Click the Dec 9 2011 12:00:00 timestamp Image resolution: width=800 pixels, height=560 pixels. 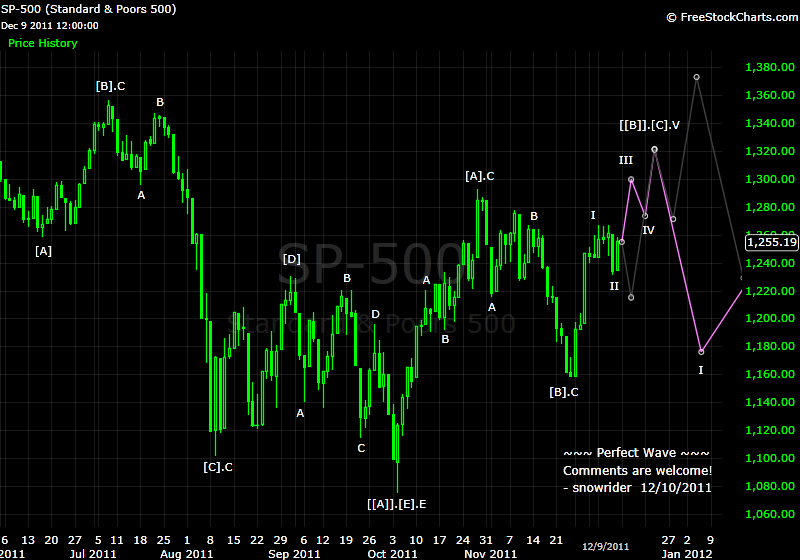(x=49, y=26)
